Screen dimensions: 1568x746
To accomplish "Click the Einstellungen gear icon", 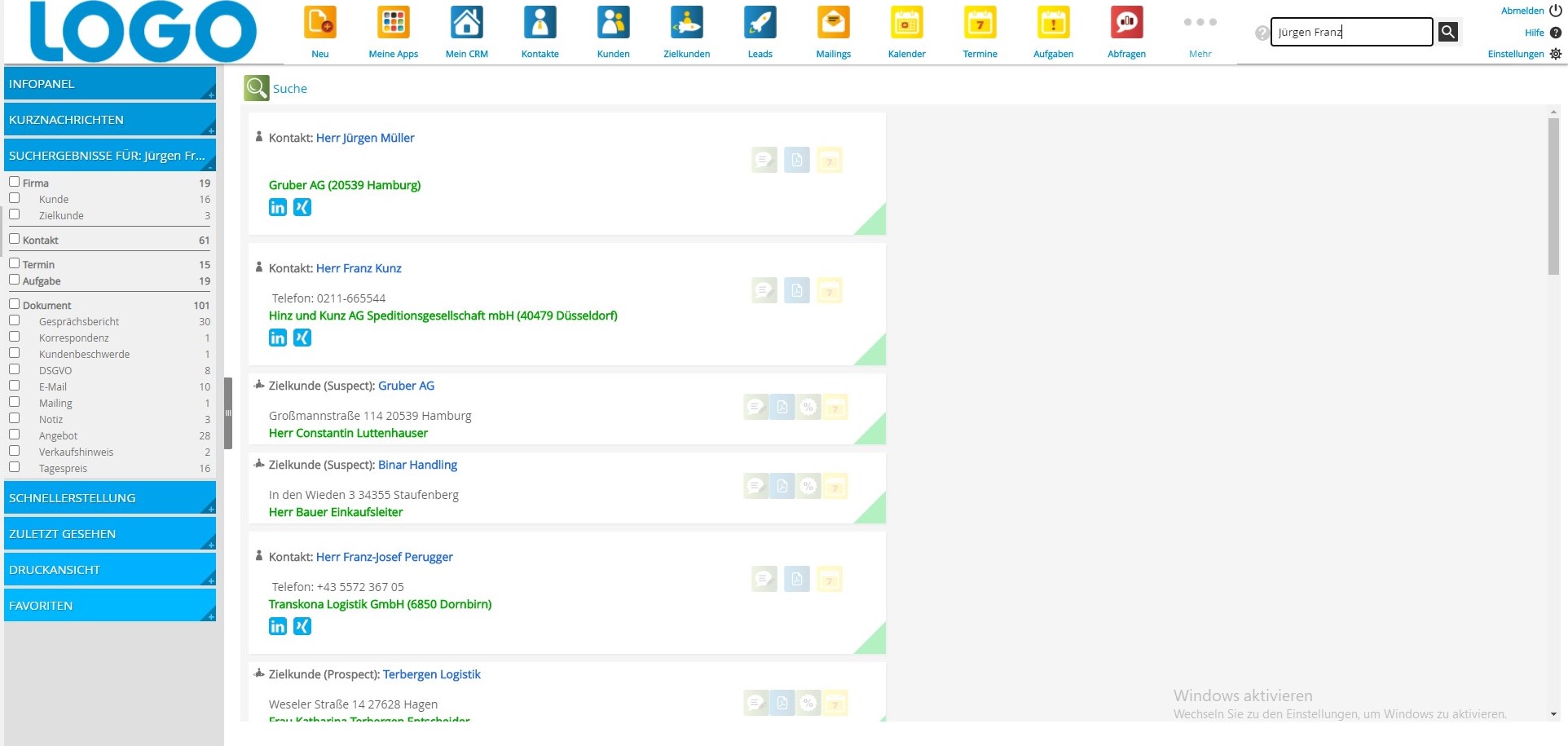I will [x=1556, y=54].
